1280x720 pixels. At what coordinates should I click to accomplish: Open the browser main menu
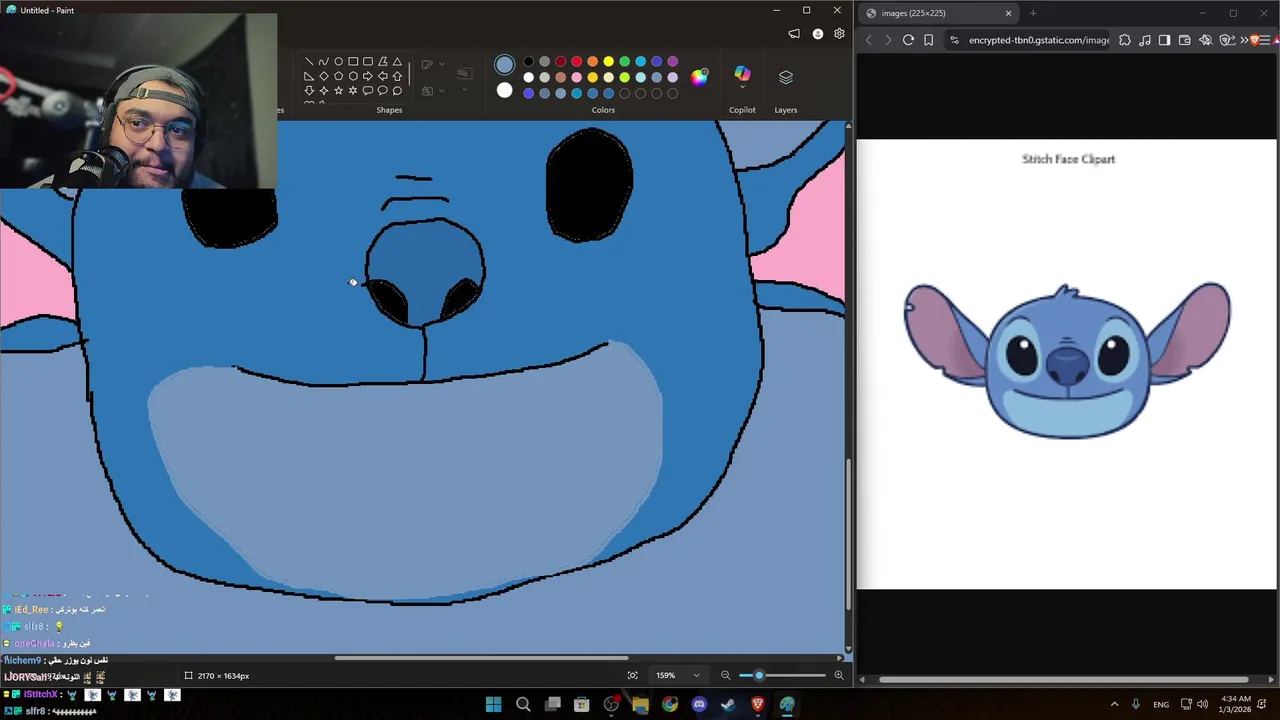point(1265,40)
